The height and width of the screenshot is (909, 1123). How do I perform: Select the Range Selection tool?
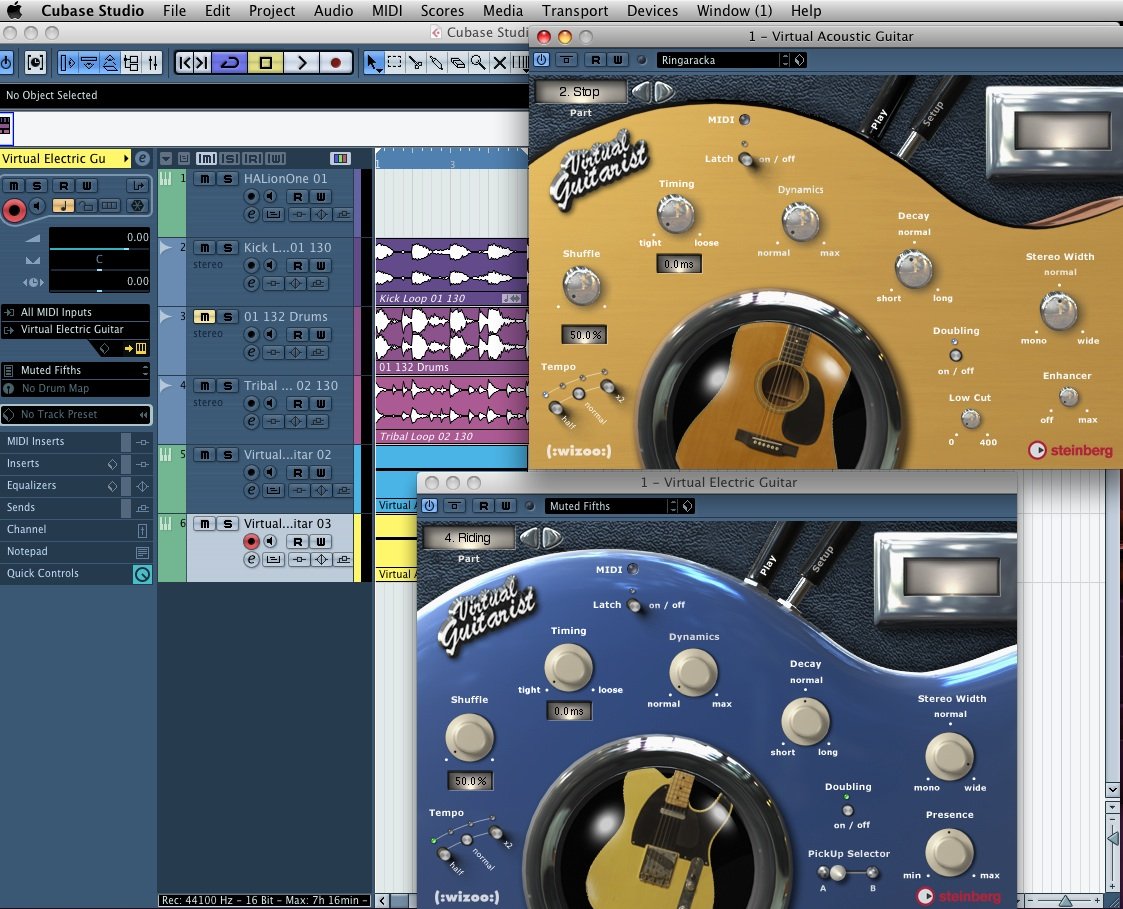(394, 63)
